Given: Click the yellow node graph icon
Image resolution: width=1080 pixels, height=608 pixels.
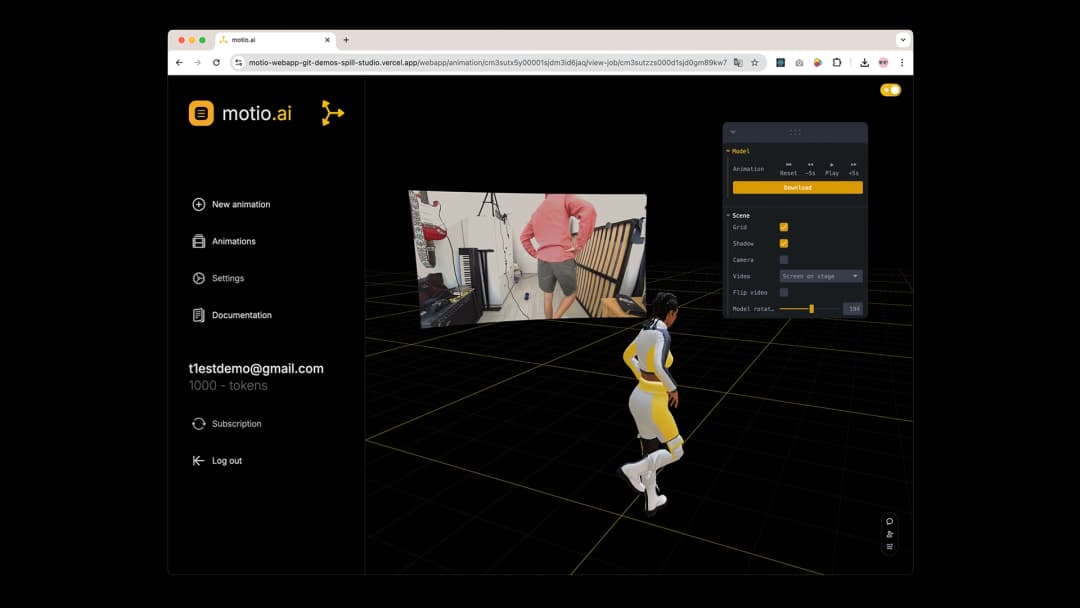Looking at the screenshot, I should pos(332,113).
